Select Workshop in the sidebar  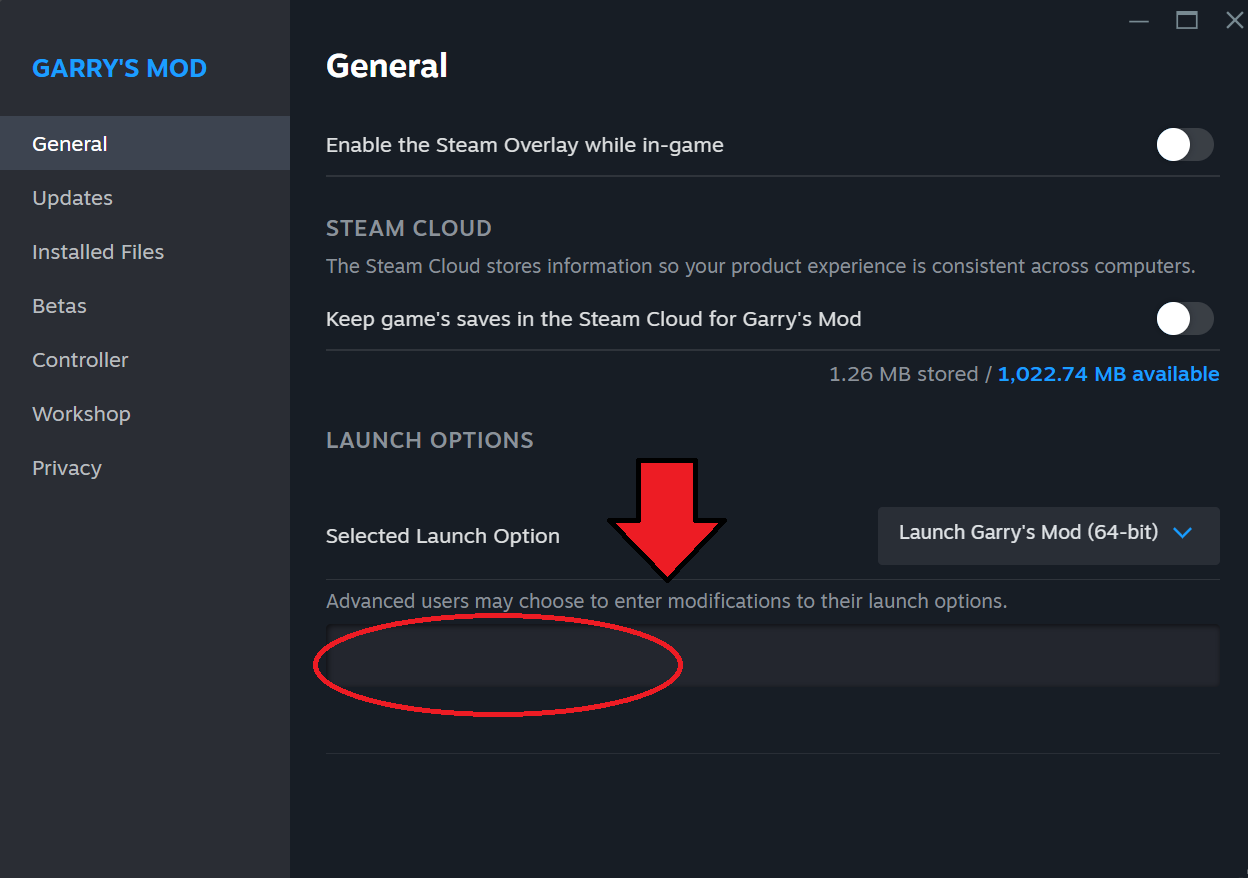click(x=81, y=414)
